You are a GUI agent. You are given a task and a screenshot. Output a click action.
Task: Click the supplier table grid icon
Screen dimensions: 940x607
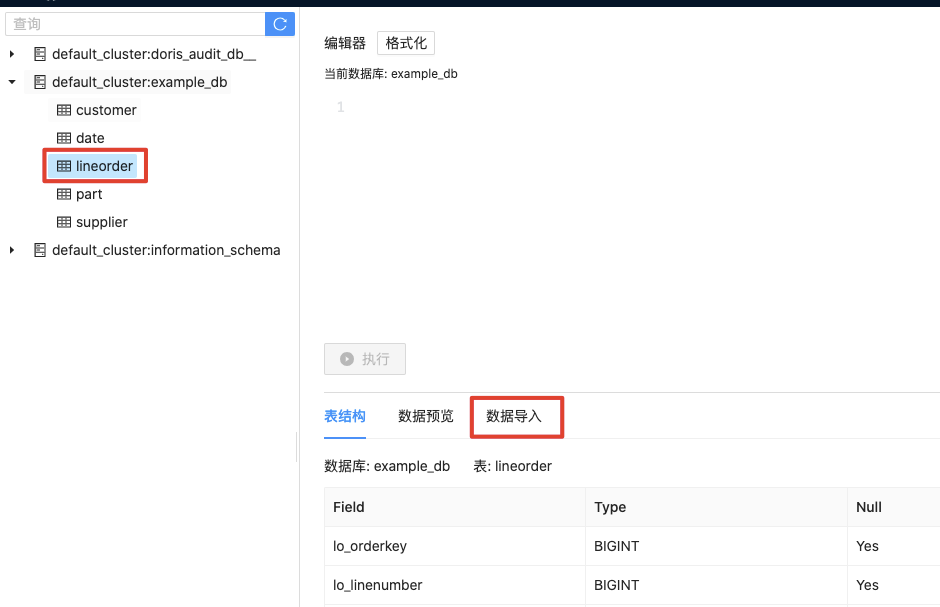click(64, 222)
